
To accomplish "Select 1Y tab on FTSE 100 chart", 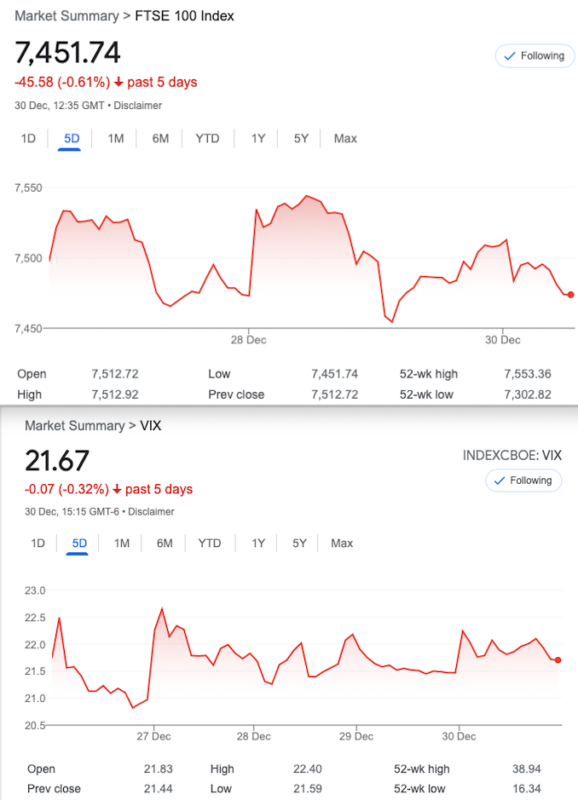I will tap(258, 139).
